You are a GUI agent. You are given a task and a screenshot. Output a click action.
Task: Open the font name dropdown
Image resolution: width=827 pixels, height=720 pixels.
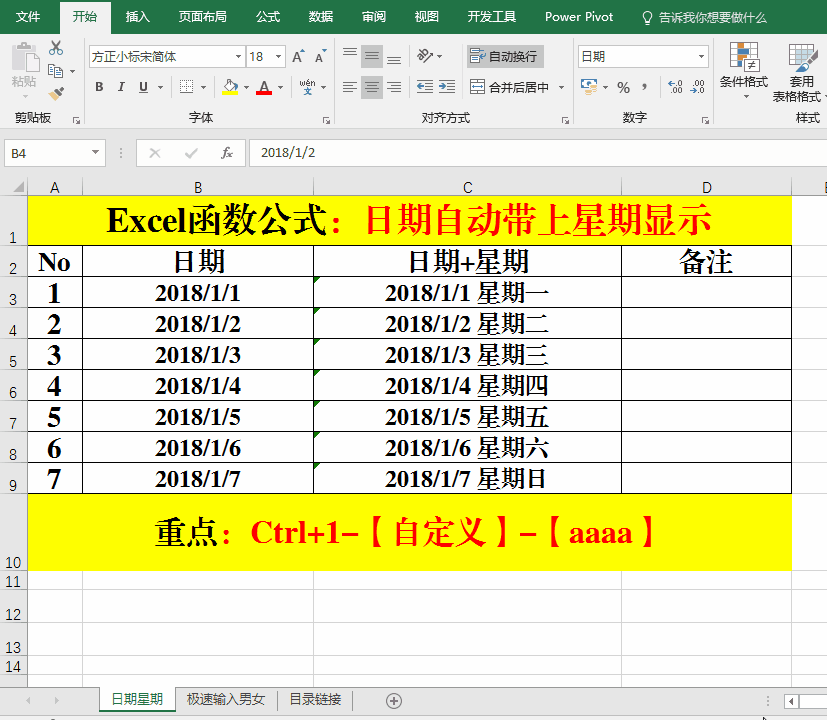pyautogui.click(x=238, y=57)
